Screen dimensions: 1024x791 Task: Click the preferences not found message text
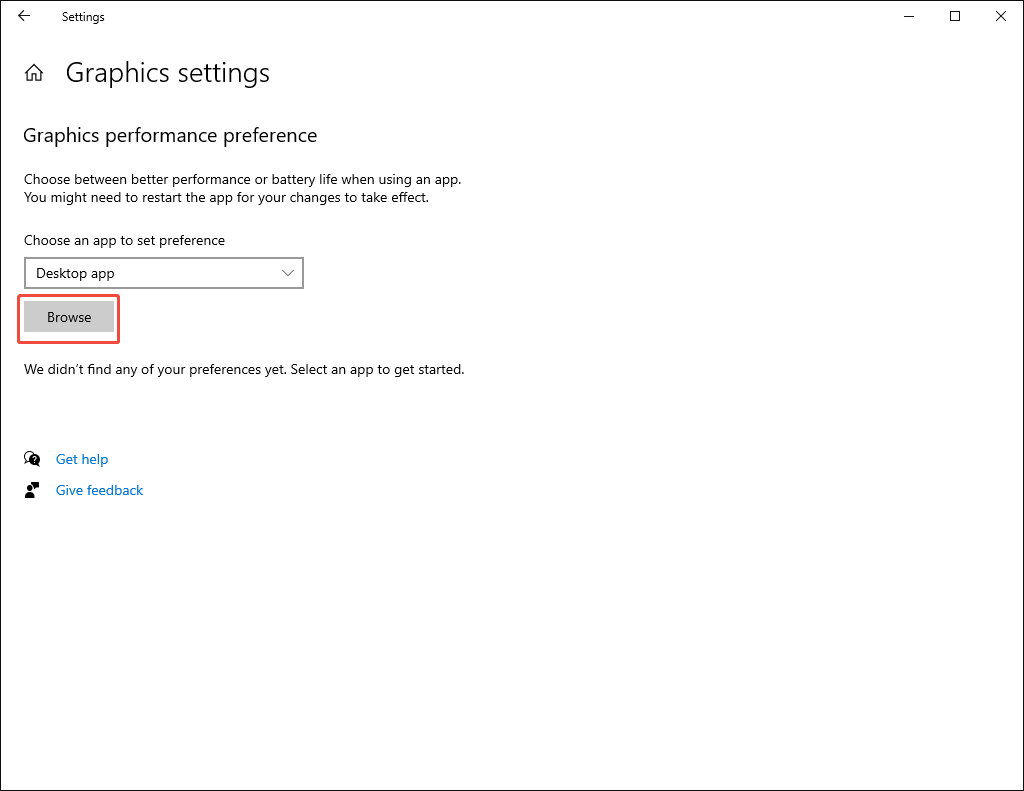tap(243, 369)
